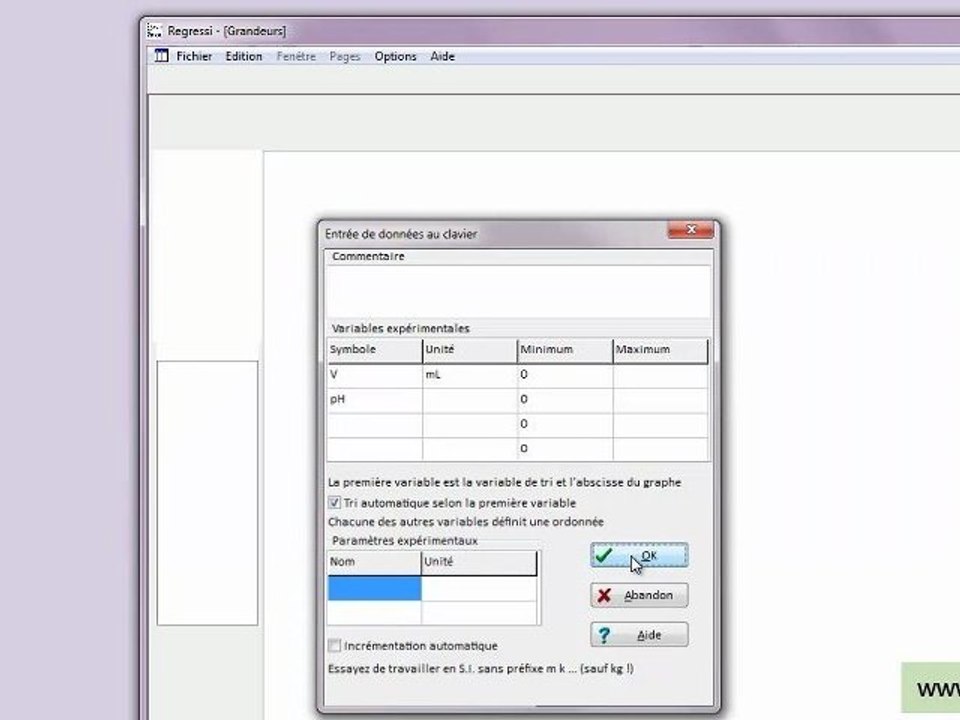The height and width of the screenshot is (720, 960).
Task: Open the Fichier menu
Action: [194, 56]
